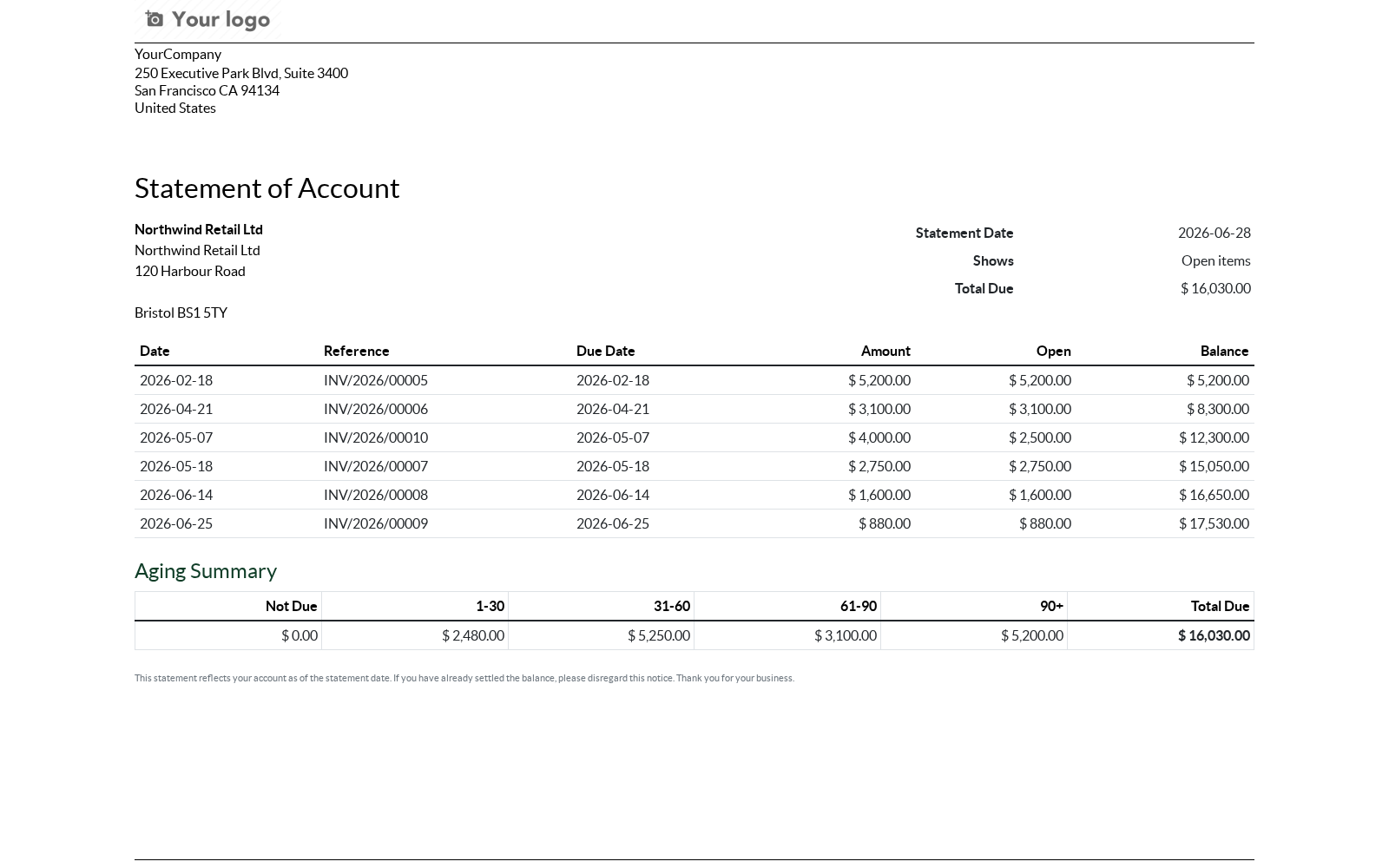The width and height of the screenshot is (1389, 868).
Task: Click the $ 17,530.00 final balance
Action: [x=1214, y=523]
